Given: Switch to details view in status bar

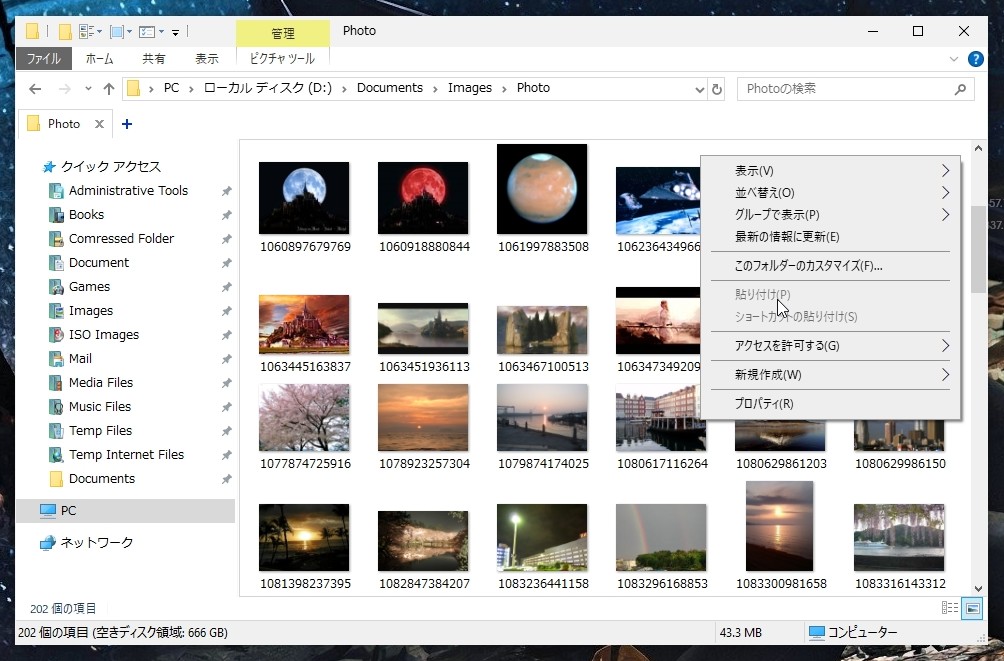Looking at the screenshot, I should (949, 608).
